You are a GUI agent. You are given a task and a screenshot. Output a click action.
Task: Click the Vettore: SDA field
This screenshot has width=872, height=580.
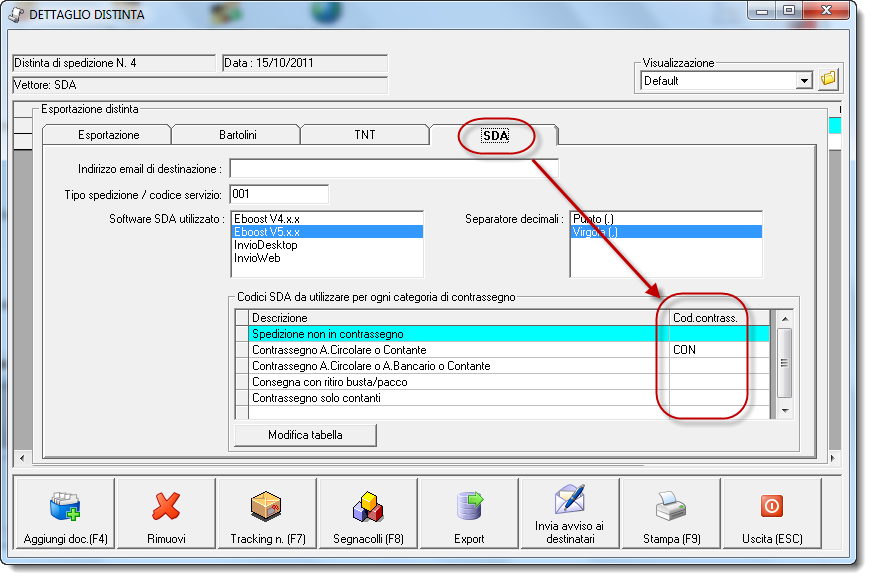(200, 85)
